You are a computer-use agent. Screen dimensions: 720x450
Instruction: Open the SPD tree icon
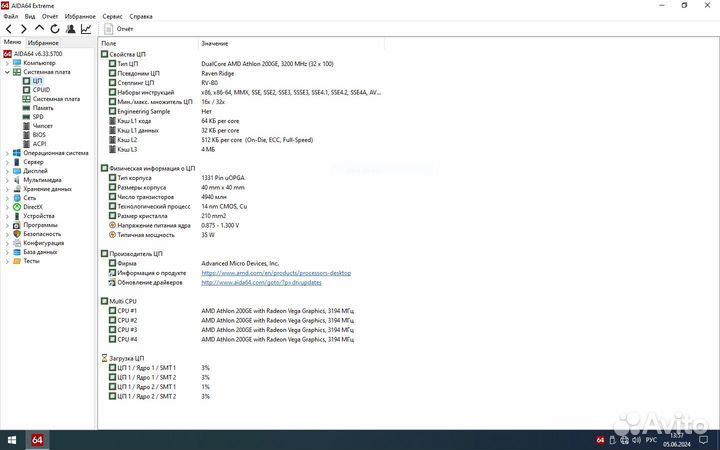click(26, 117)
